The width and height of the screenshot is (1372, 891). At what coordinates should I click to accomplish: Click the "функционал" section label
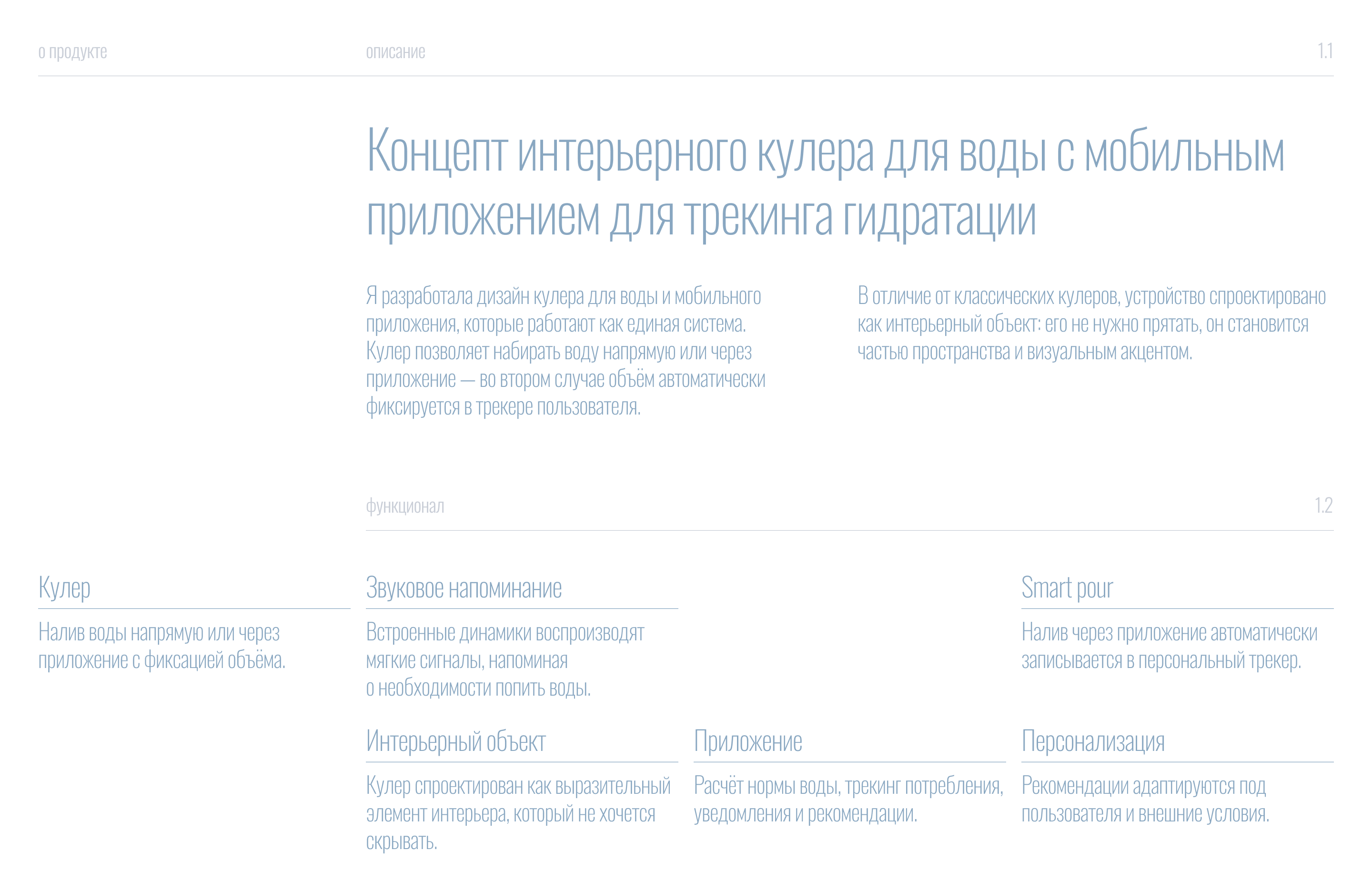tap(405, 506)
